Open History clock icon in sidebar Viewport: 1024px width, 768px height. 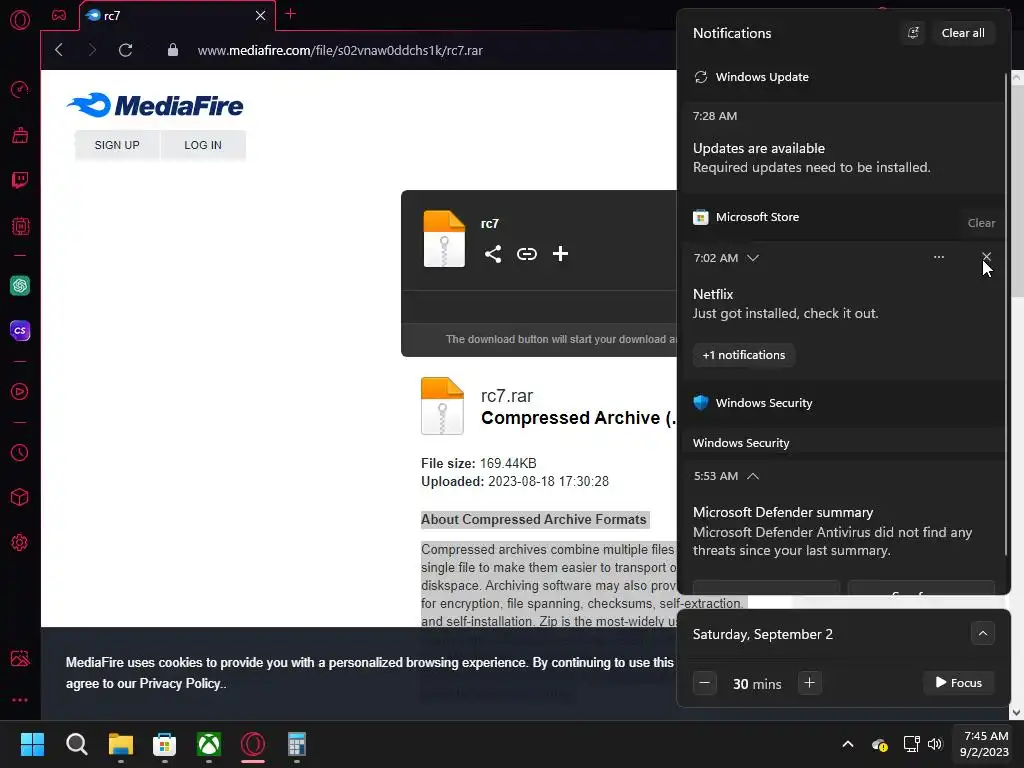tap(20, 453)
